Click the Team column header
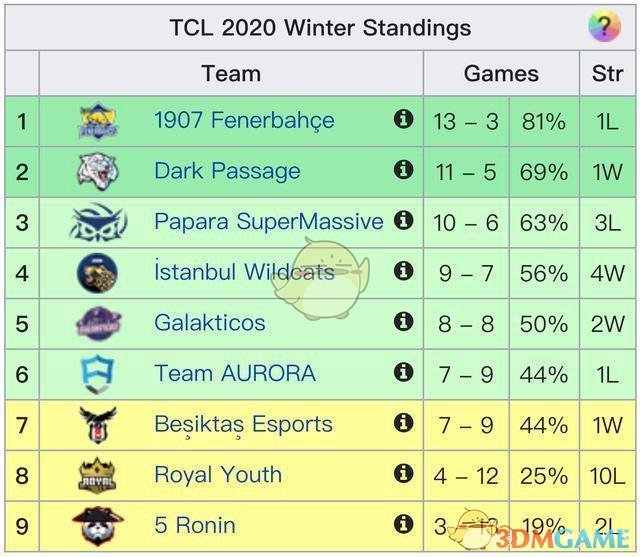 pos(231,74)
